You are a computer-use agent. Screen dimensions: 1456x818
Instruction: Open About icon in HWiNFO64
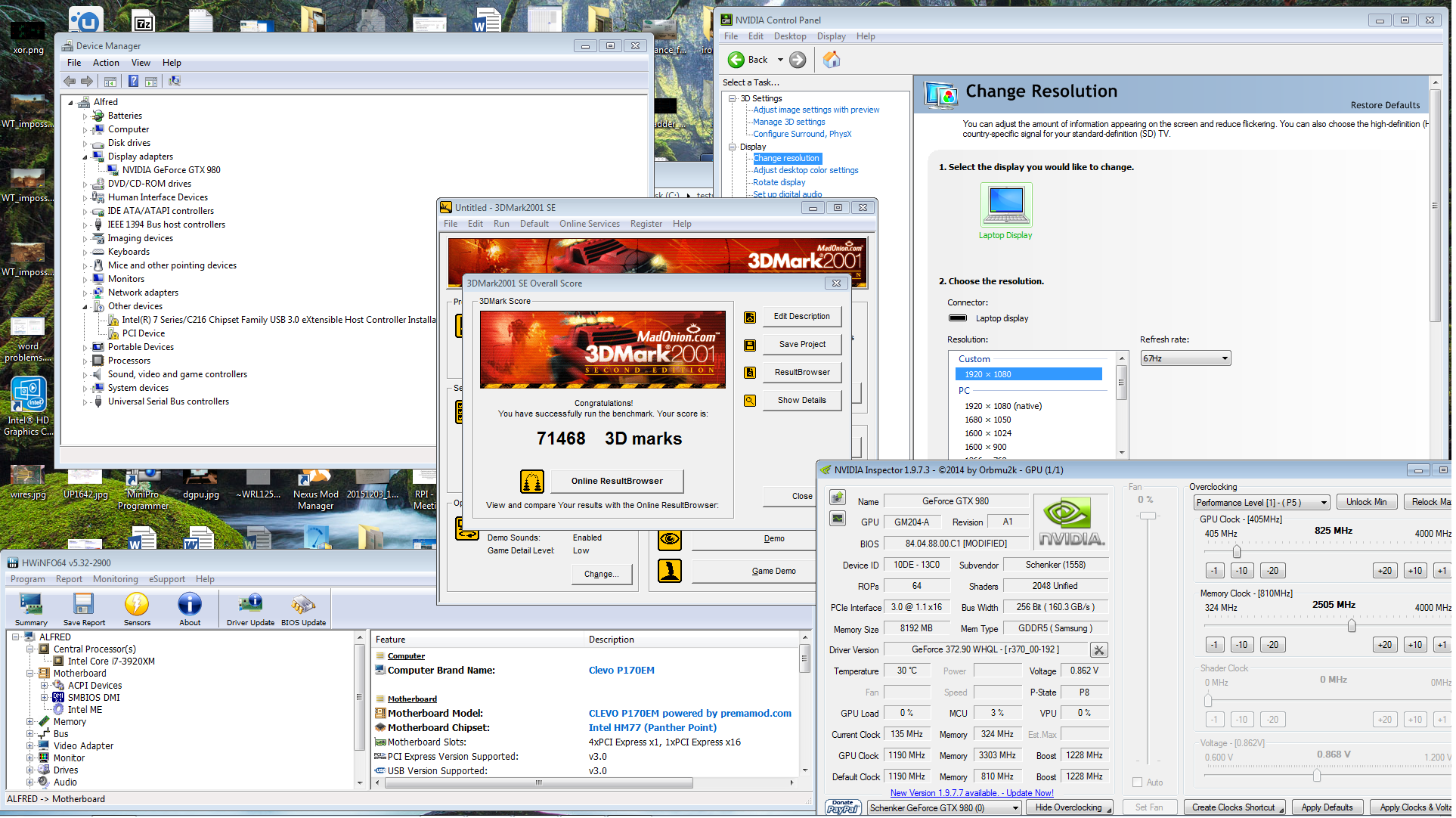(x=190, y=609)
